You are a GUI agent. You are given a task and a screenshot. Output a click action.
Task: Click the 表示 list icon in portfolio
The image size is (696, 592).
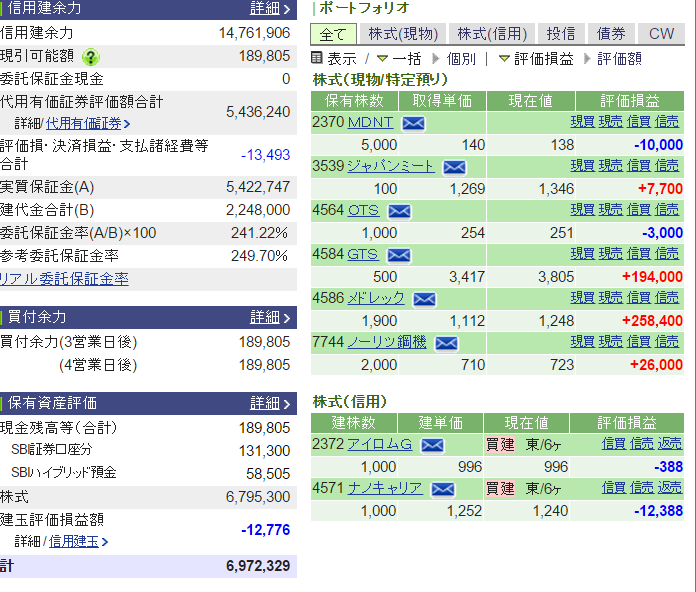[x=316, y=58]
